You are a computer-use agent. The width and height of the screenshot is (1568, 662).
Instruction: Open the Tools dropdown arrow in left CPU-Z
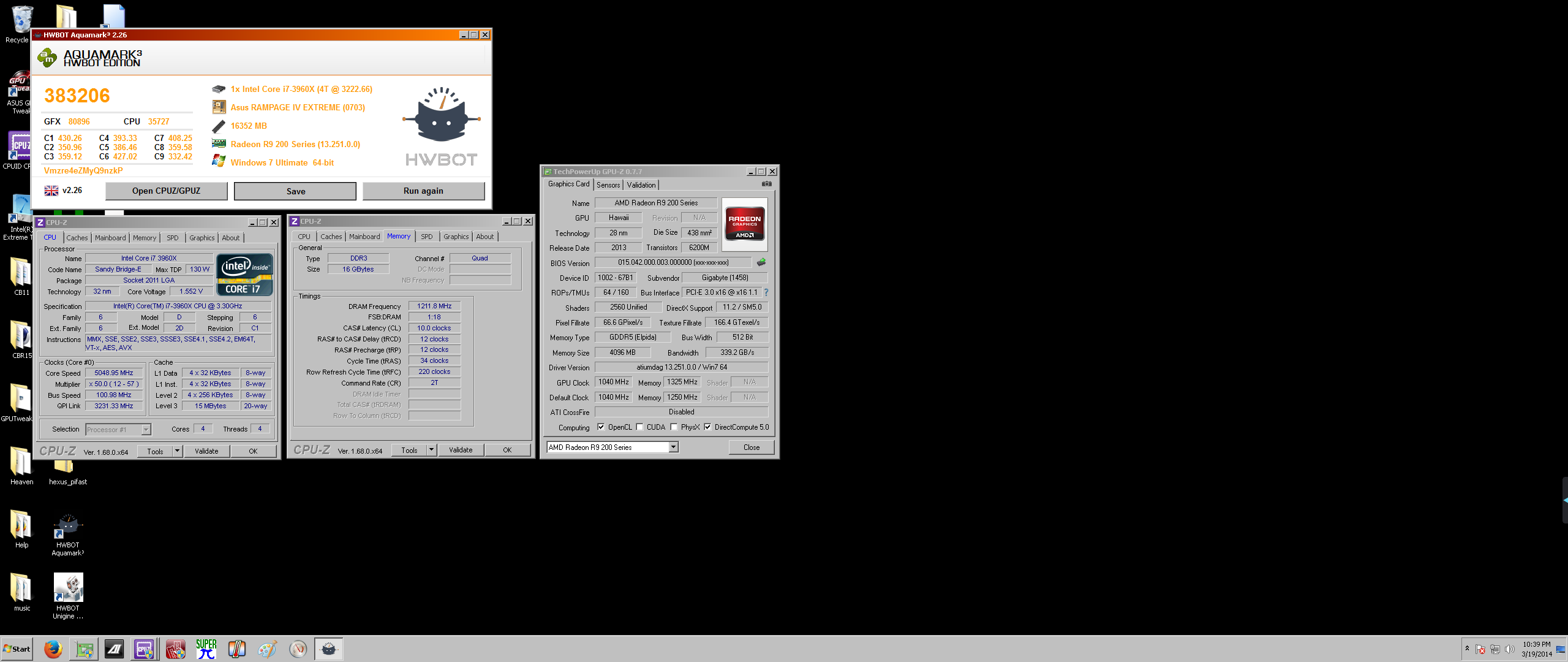177,451
